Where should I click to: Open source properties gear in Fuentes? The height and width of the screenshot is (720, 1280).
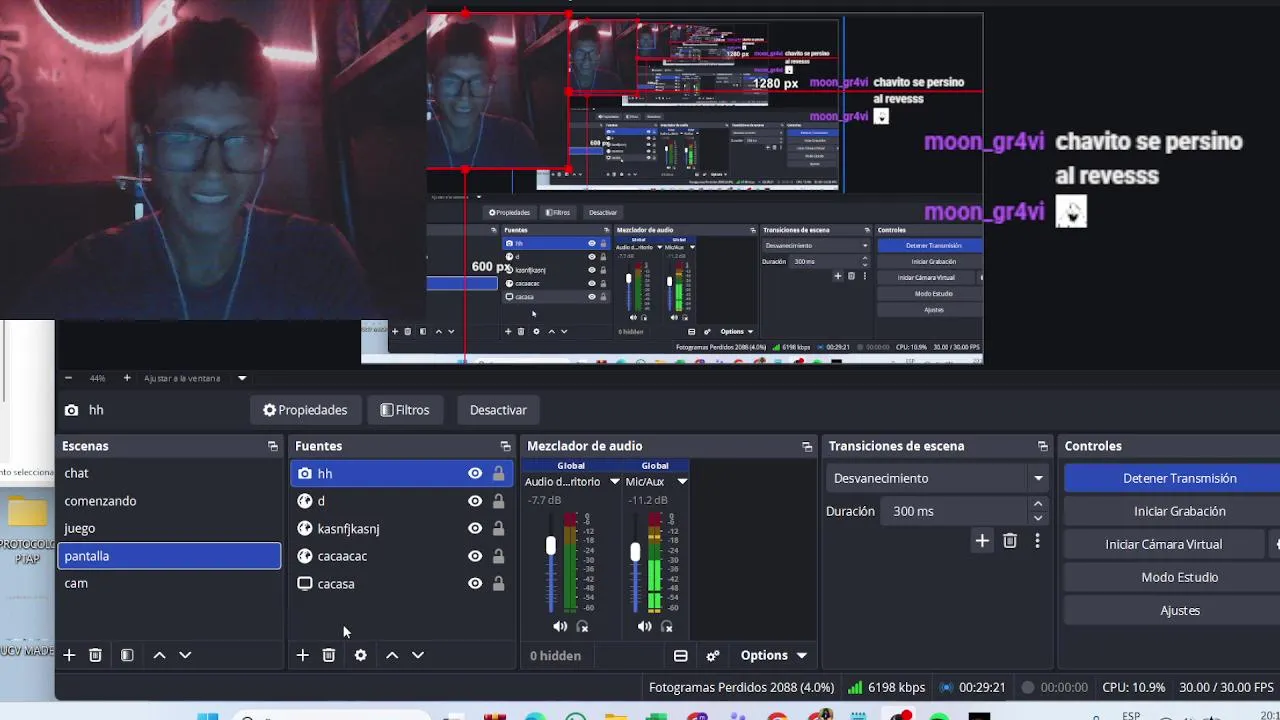coord(360,655)
